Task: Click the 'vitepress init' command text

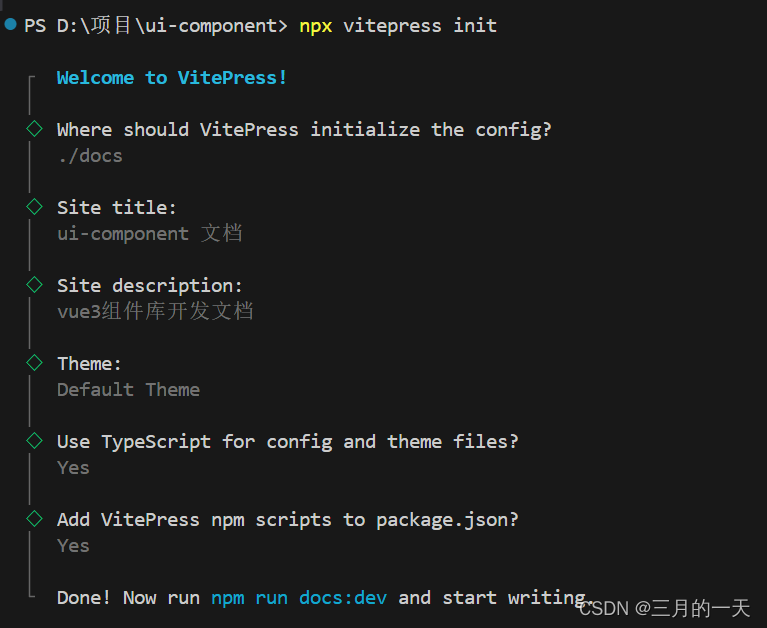Action: pos(420,25)
